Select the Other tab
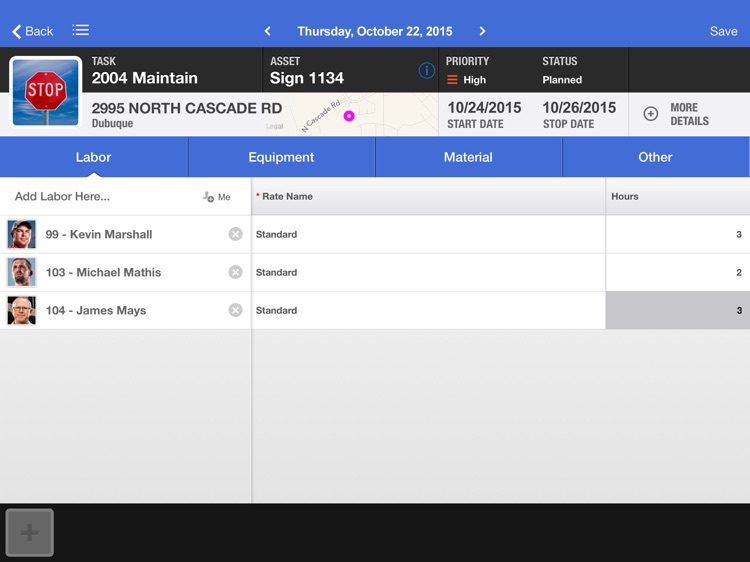750x562 pixels. click(655, 157)
